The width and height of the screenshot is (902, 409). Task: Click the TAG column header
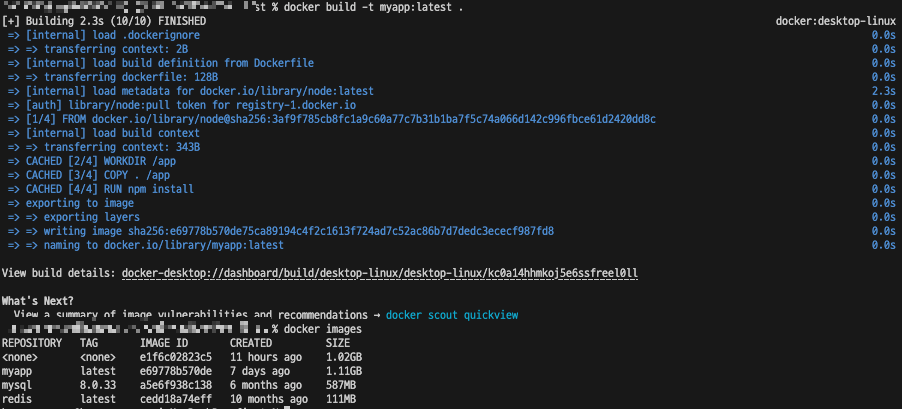(89, 343)
